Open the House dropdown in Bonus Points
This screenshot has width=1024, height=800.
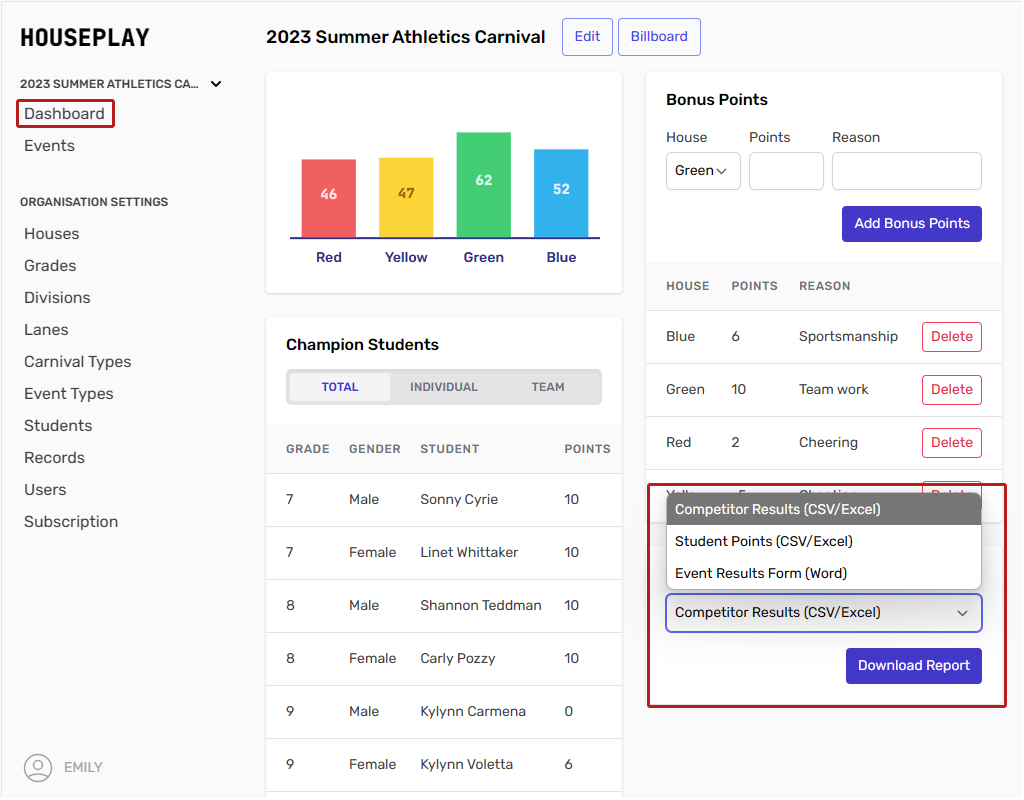coord(703,171)
